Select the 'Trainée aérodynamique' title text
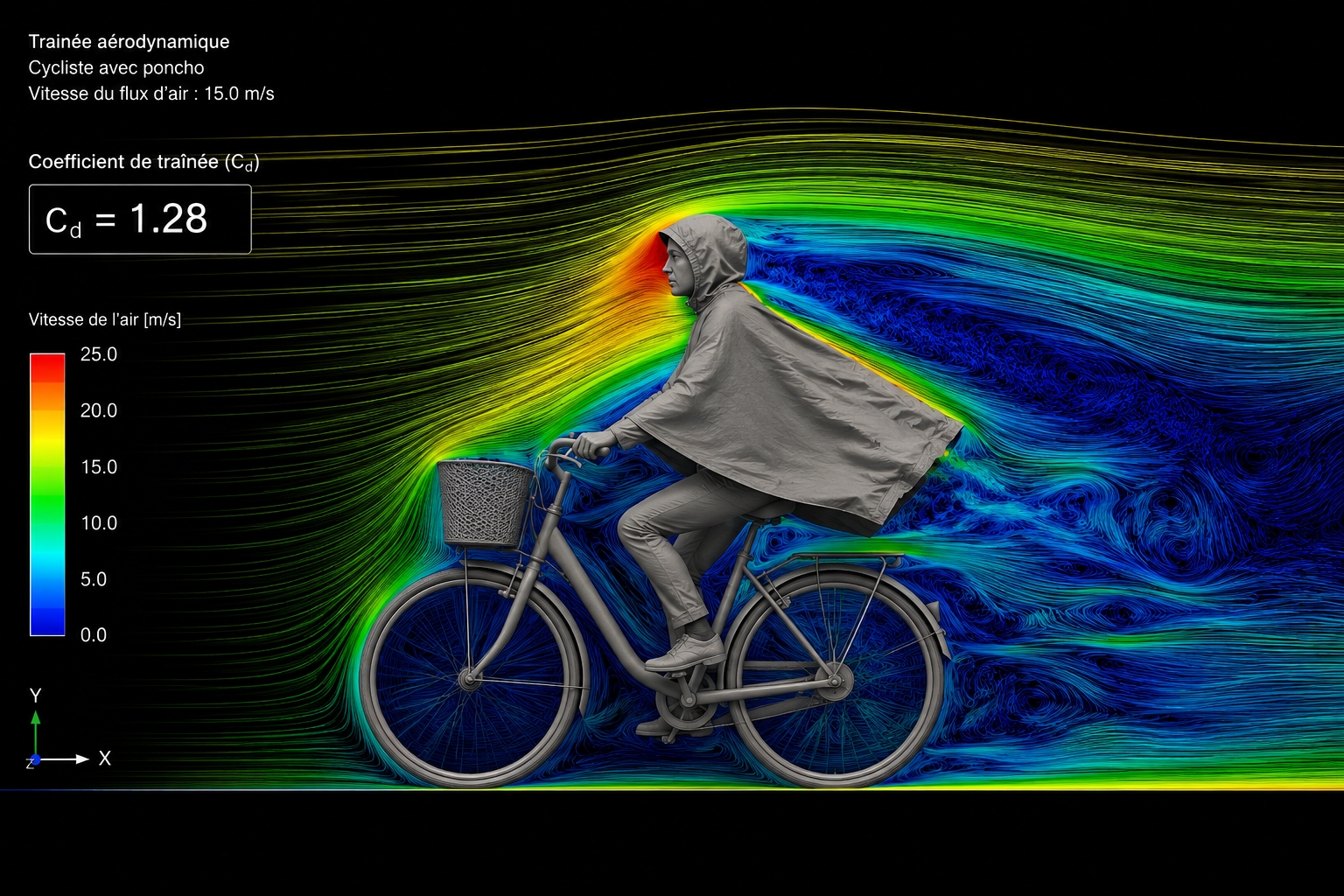Screen dimensions: 1344x896 (129, 41)
